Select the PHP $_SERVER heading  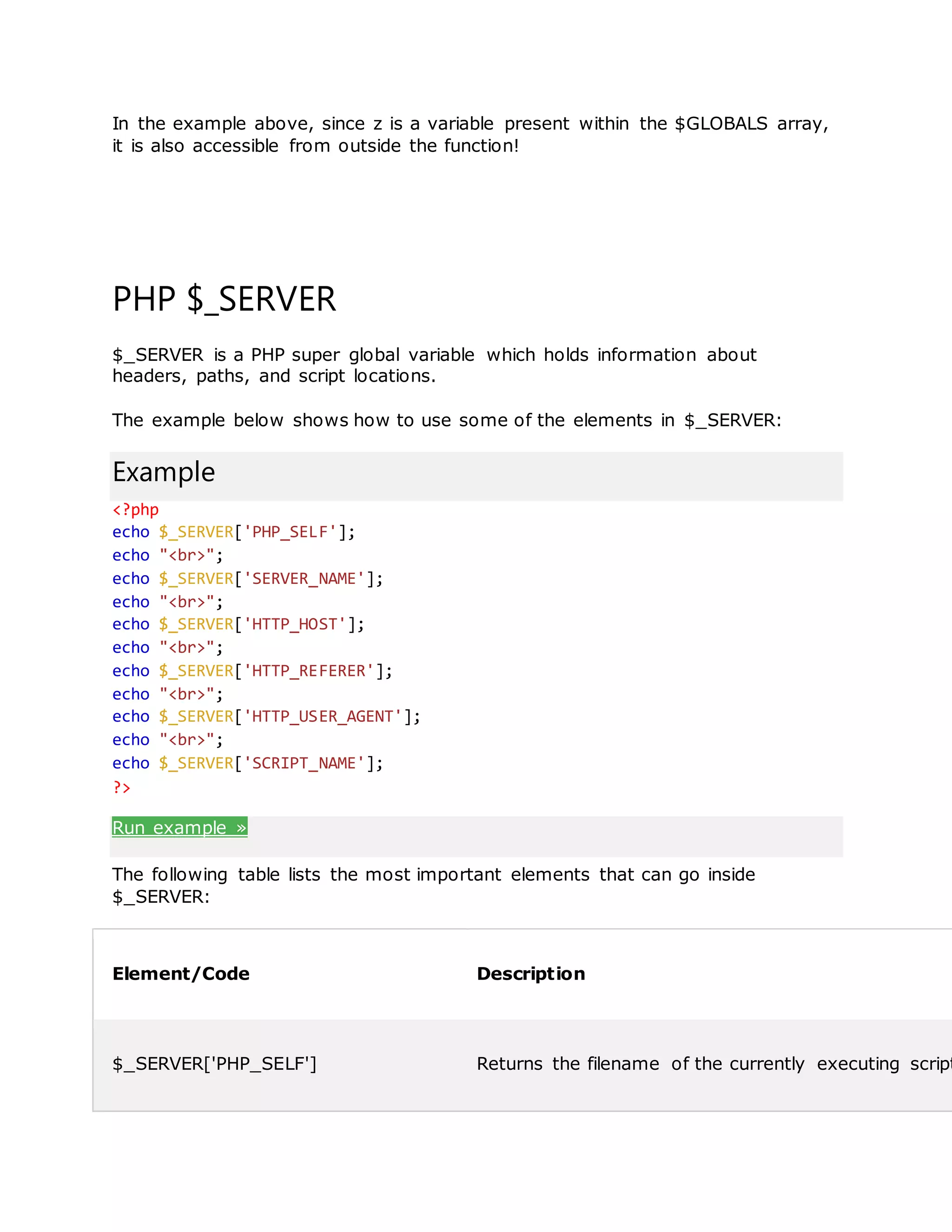224,299
